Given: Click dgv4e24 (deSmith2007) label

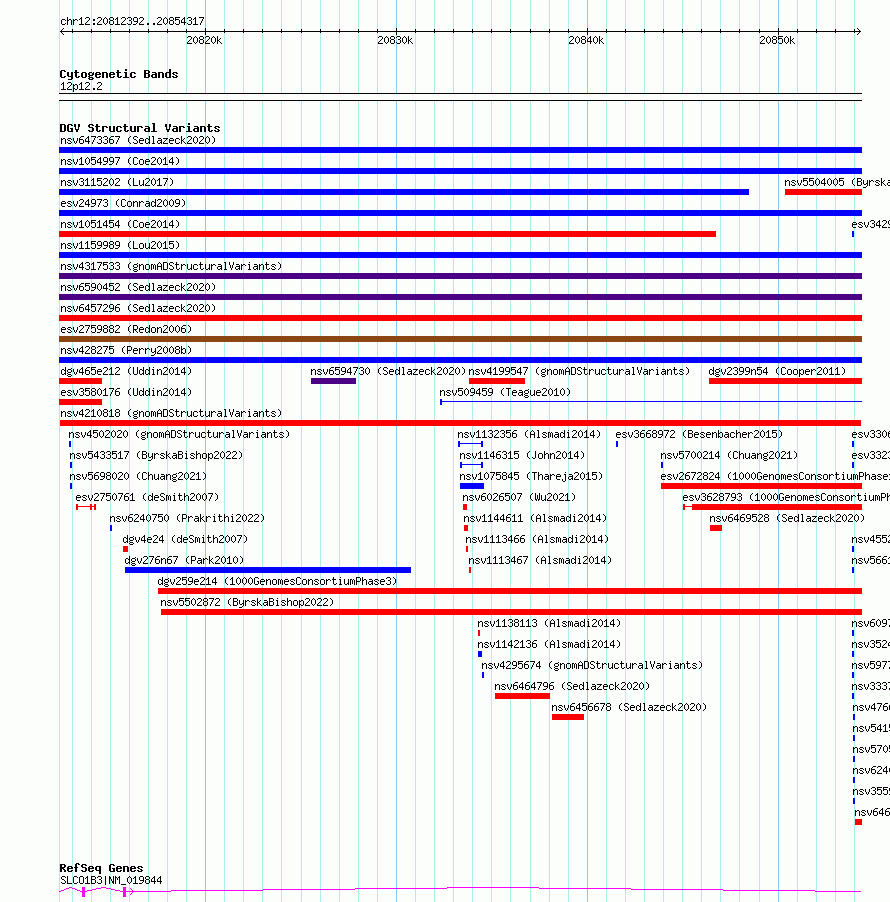Looking at the screenshot, I should [x=185, y=540].
